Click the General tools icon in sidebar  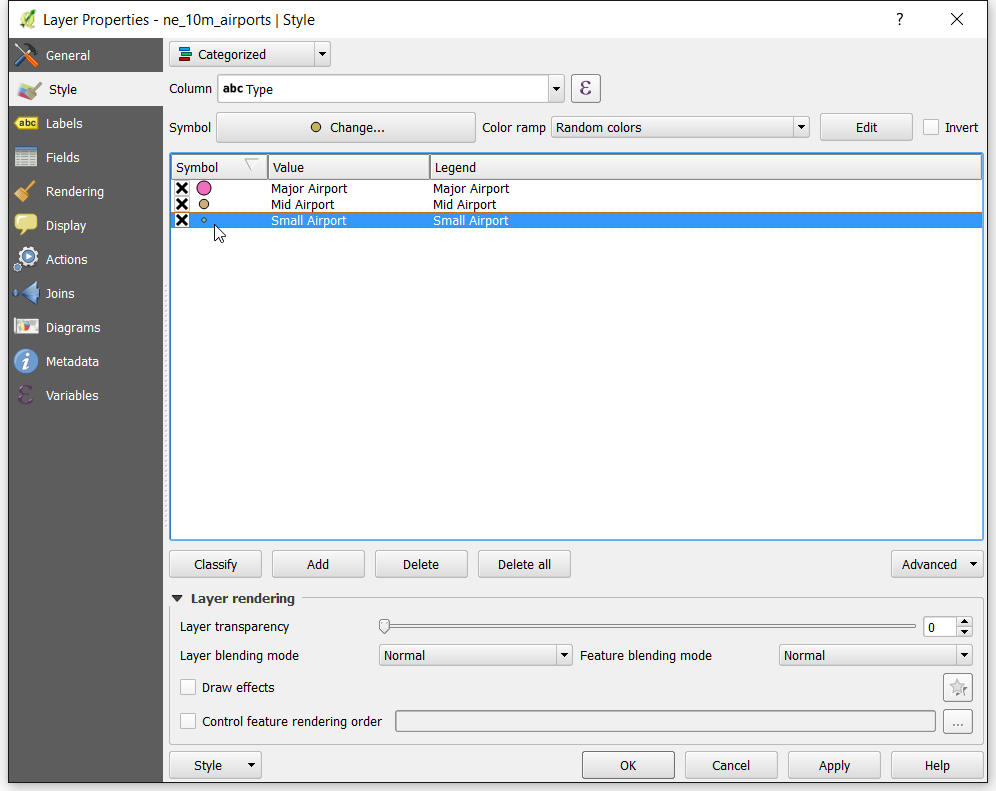point(26,55)
